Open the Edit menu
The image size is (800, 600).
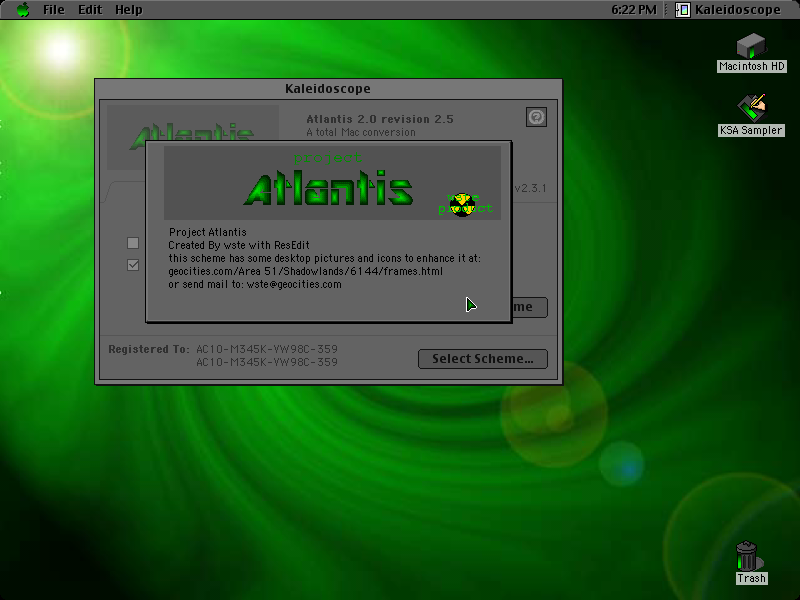[90, 10]
